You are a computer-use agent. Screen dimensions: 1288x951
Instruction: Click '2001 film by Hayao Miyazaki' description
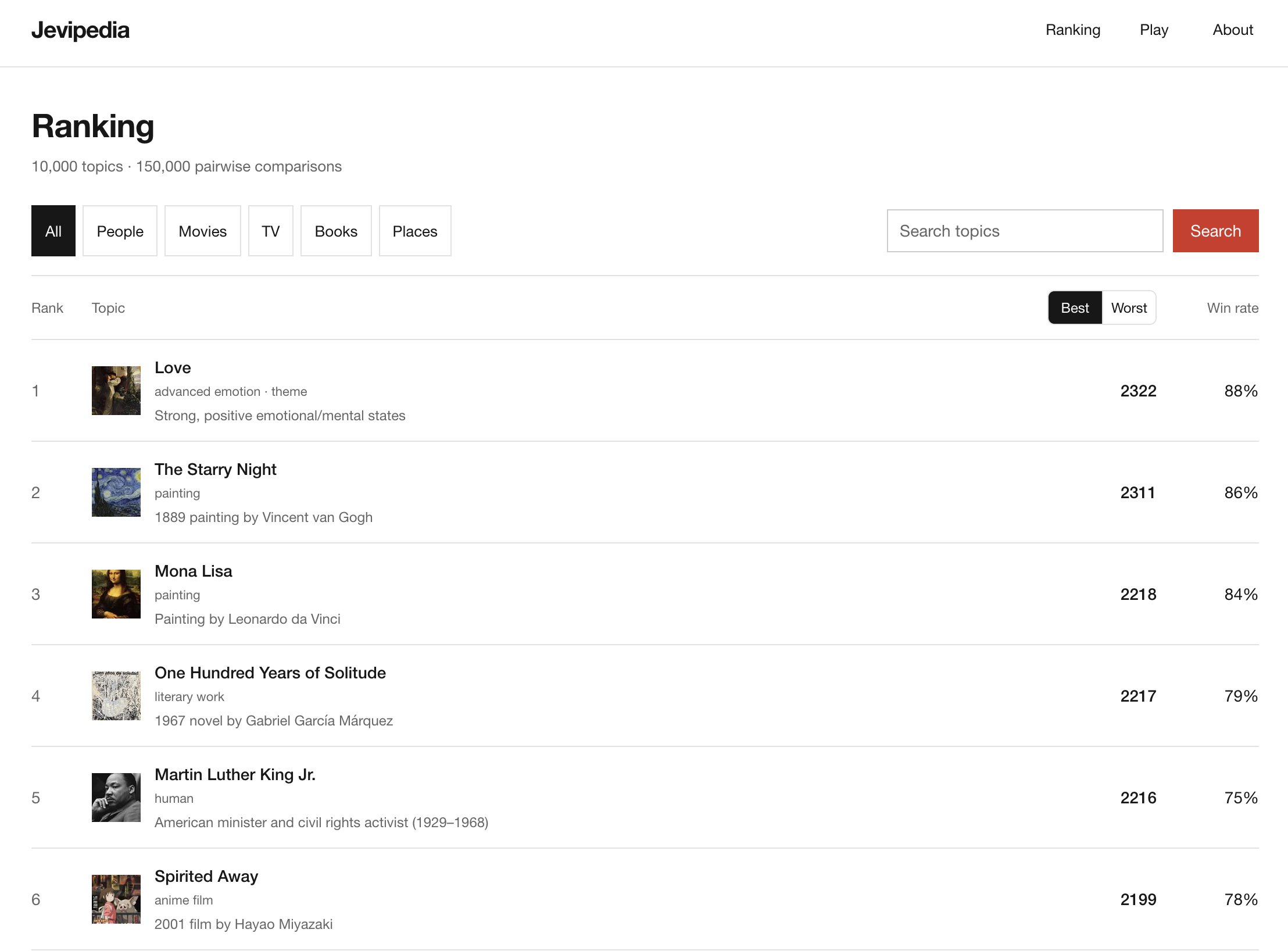point(244,924)
